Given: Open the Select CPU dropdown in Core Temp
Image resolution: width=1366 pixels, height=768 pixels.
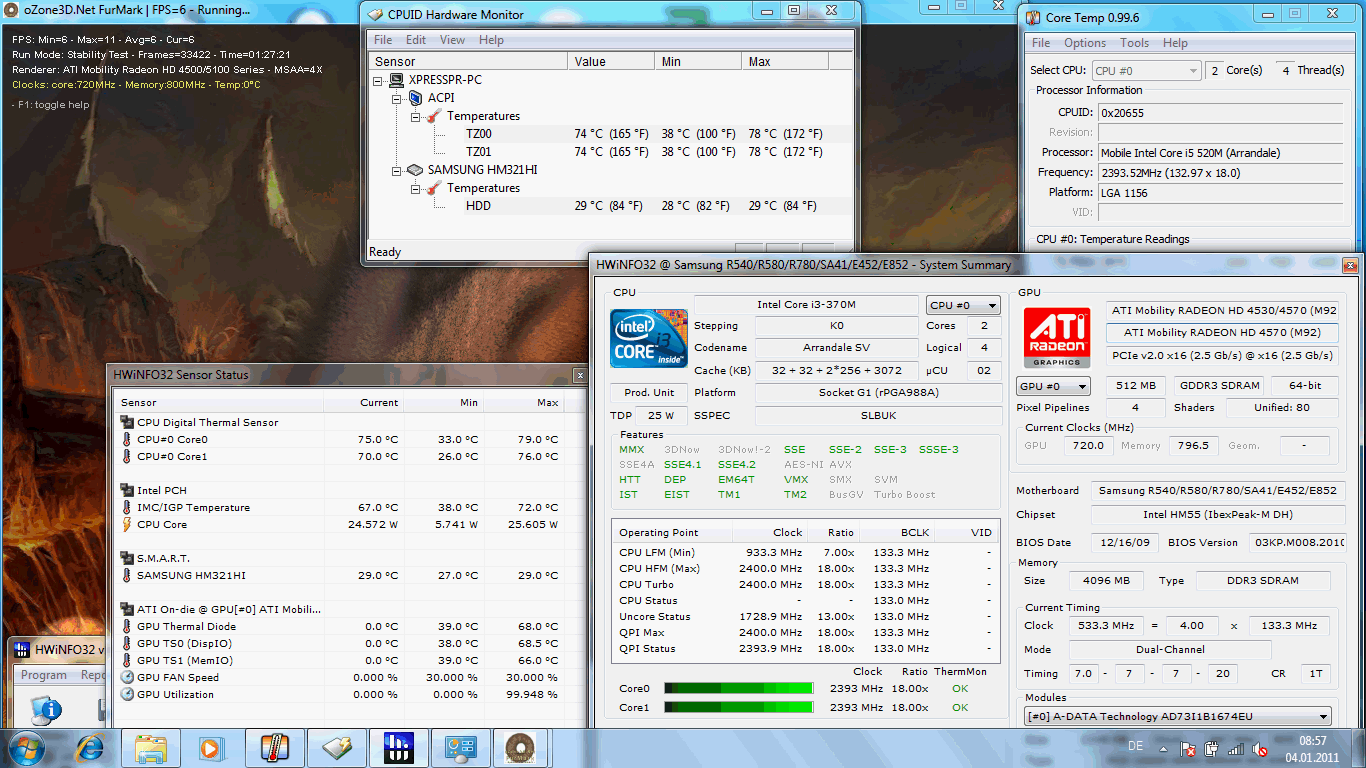Looking at the screenshot, I should click(1146, 71).
